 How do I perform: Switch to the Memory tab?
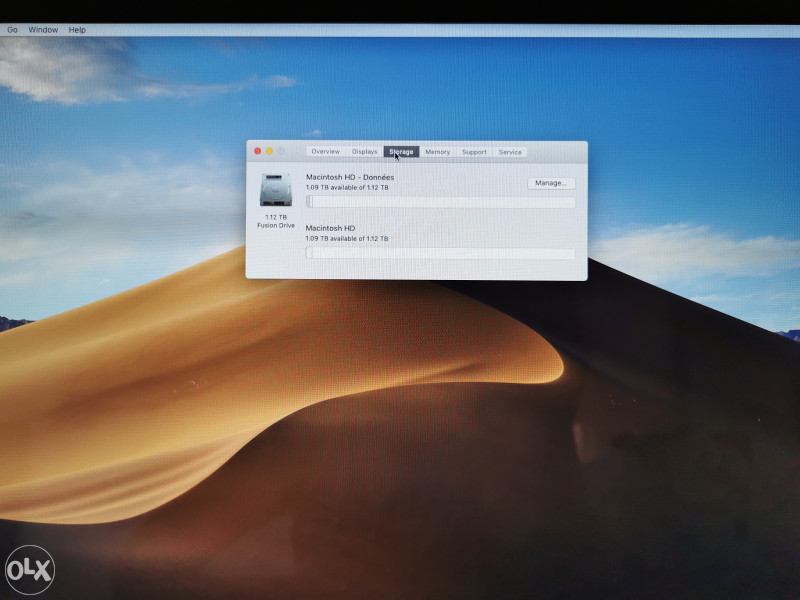click(437, 152)
